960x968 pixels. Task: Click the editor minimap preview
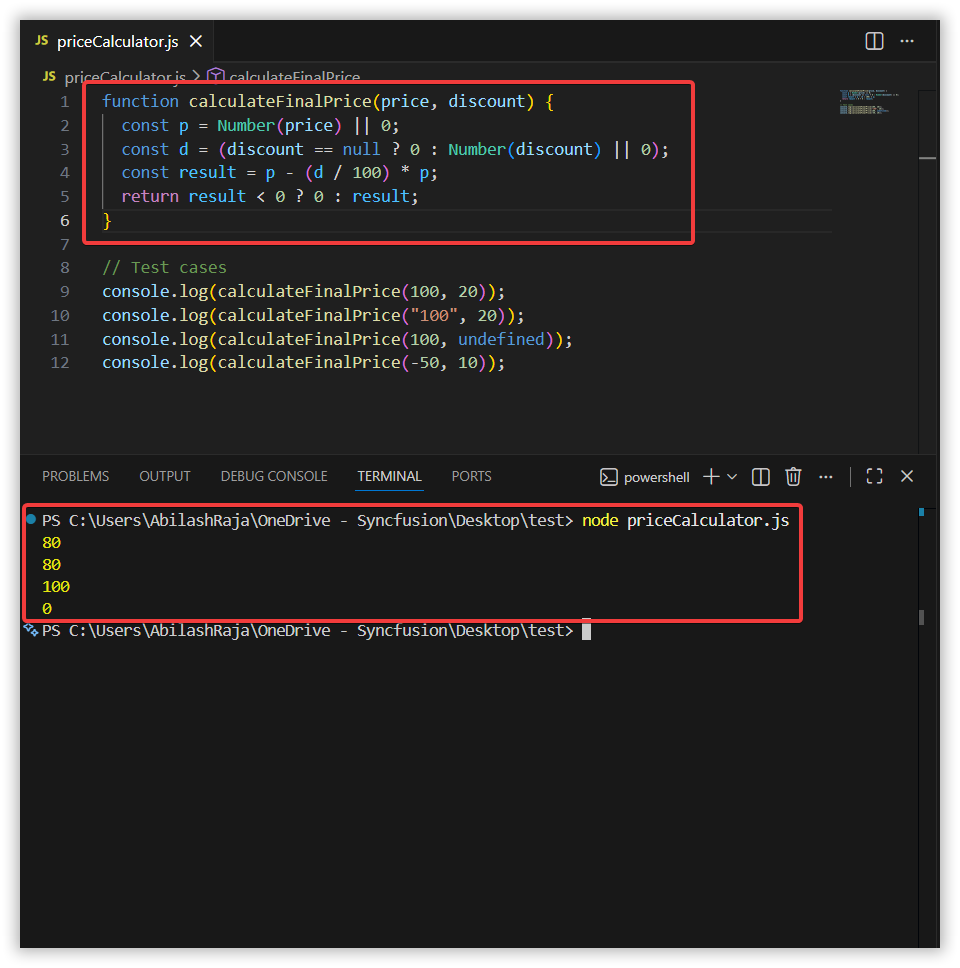tap(867, 102)
